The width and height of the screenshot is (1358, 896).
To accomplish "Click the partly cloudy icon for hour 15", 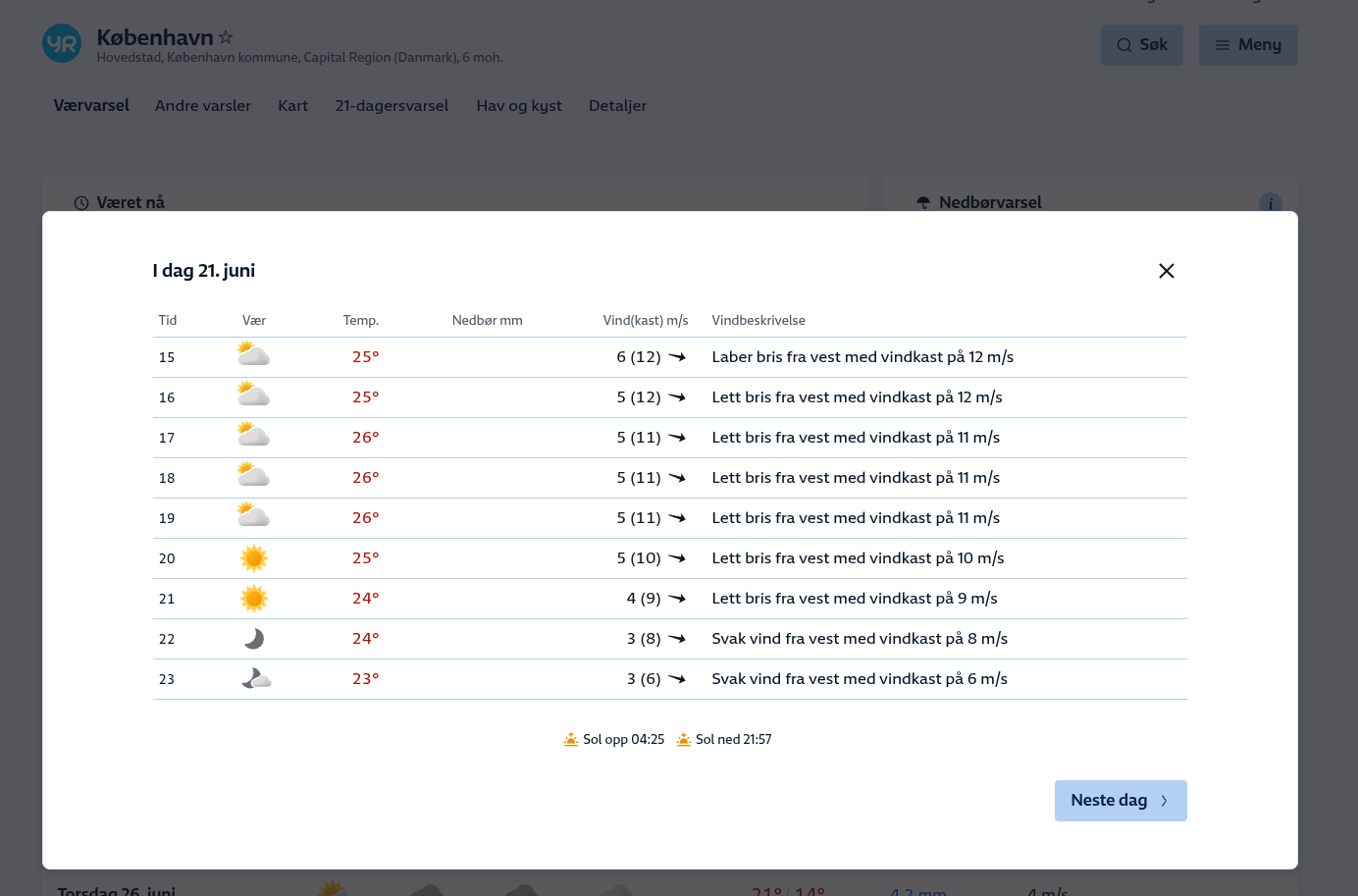I will point(253,354).
